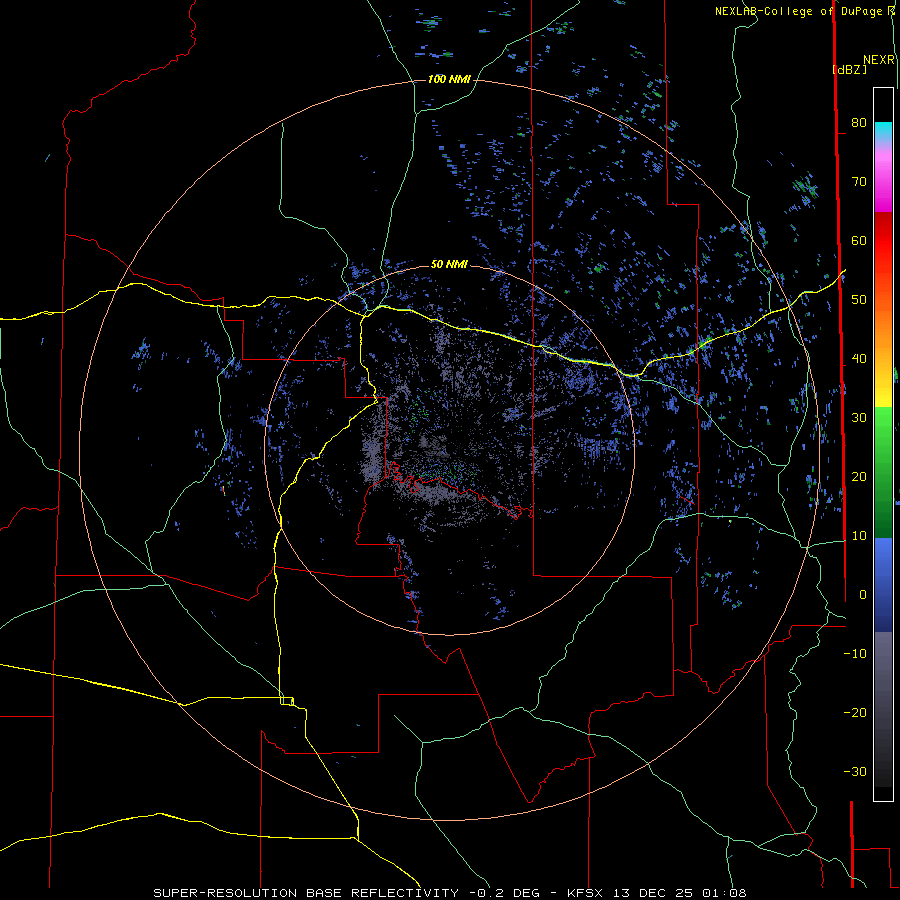Screen dimensions: 900x900
Task: Click the 0 value on the dBZ scale
Action: click(863, 595)
